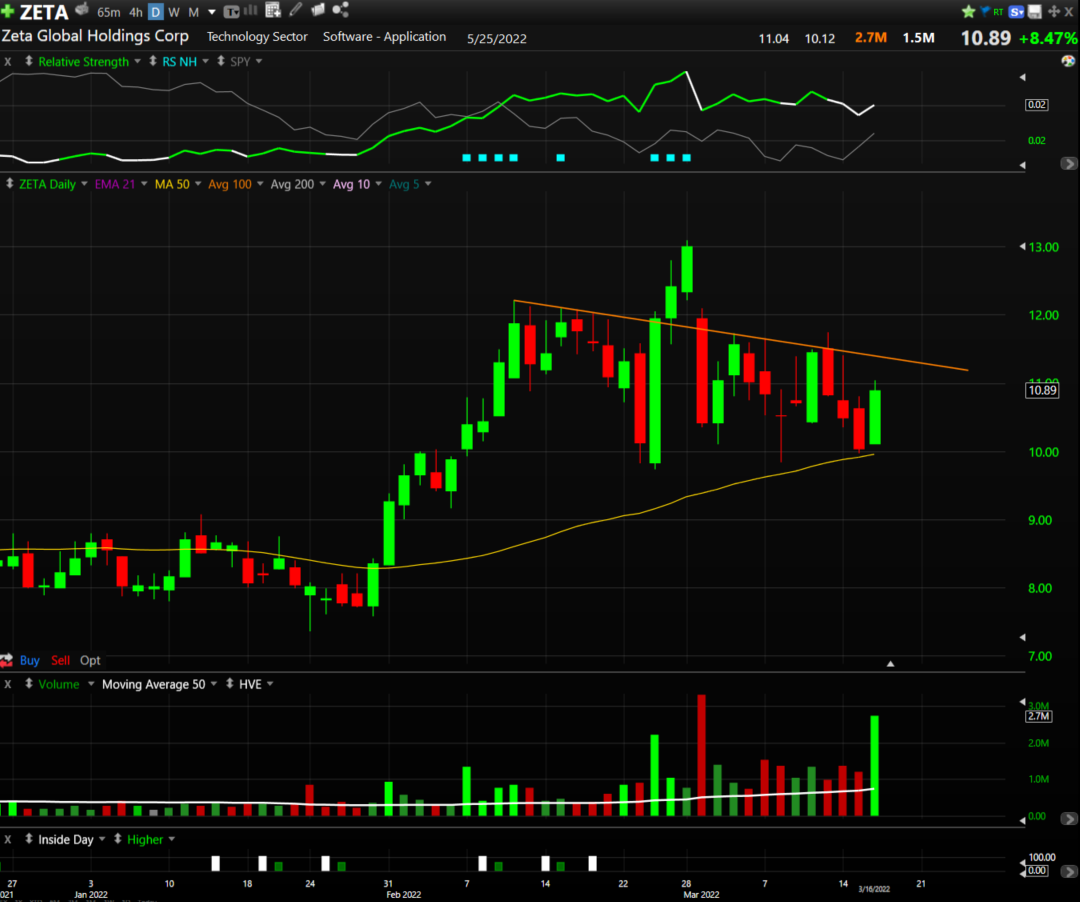This screenshot has height=902, width=1080.
Task: Toggle the blue flag icon
Action: pos(985,11)
